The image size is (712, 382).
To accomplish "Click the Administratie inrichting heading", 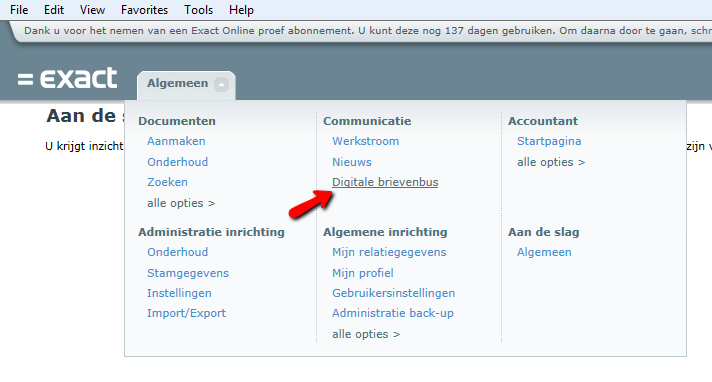I will 211,232.
